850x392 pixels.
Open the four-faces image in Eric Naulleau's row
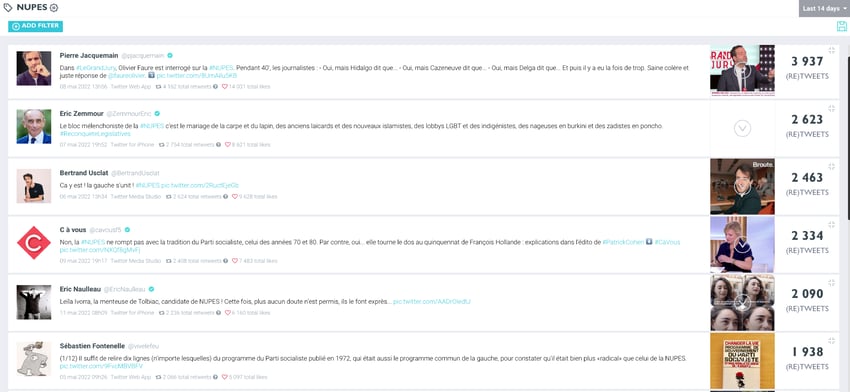tap(742, 303)
